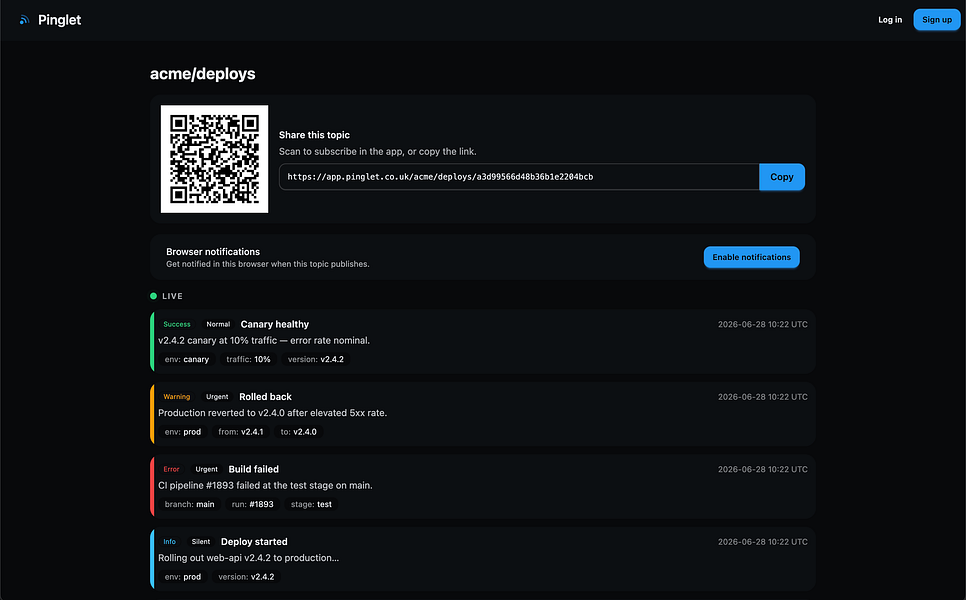Click the "to: v2.4.0" tag
The image size is (966, 600).
299,432
